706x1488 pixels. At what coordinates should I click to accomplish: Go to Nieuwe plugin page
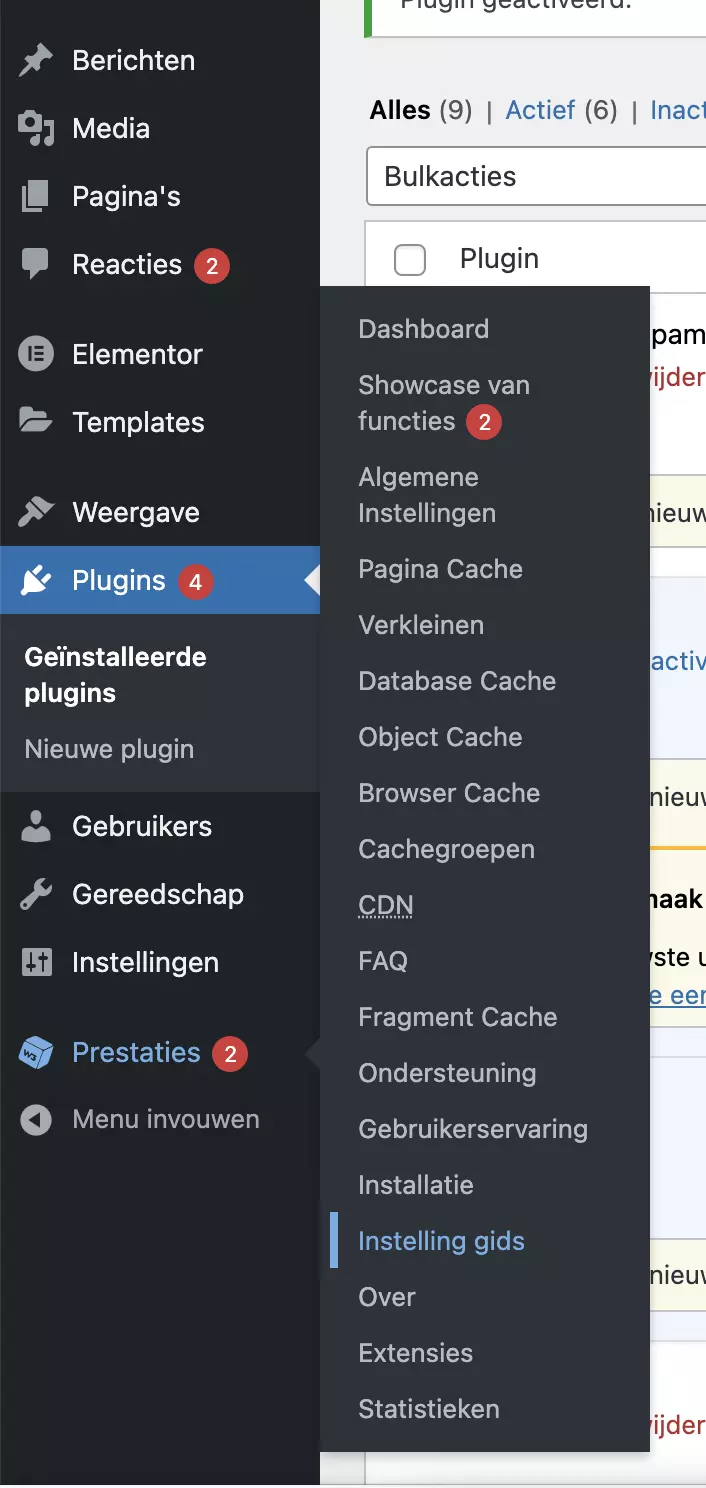[x=110, y=749]
